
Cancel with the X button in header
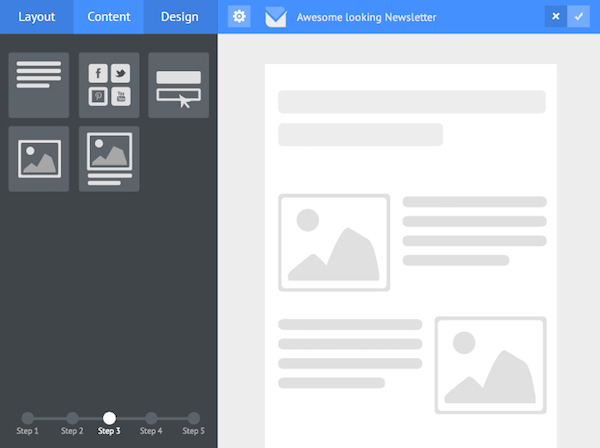click(x=556, y=17)
